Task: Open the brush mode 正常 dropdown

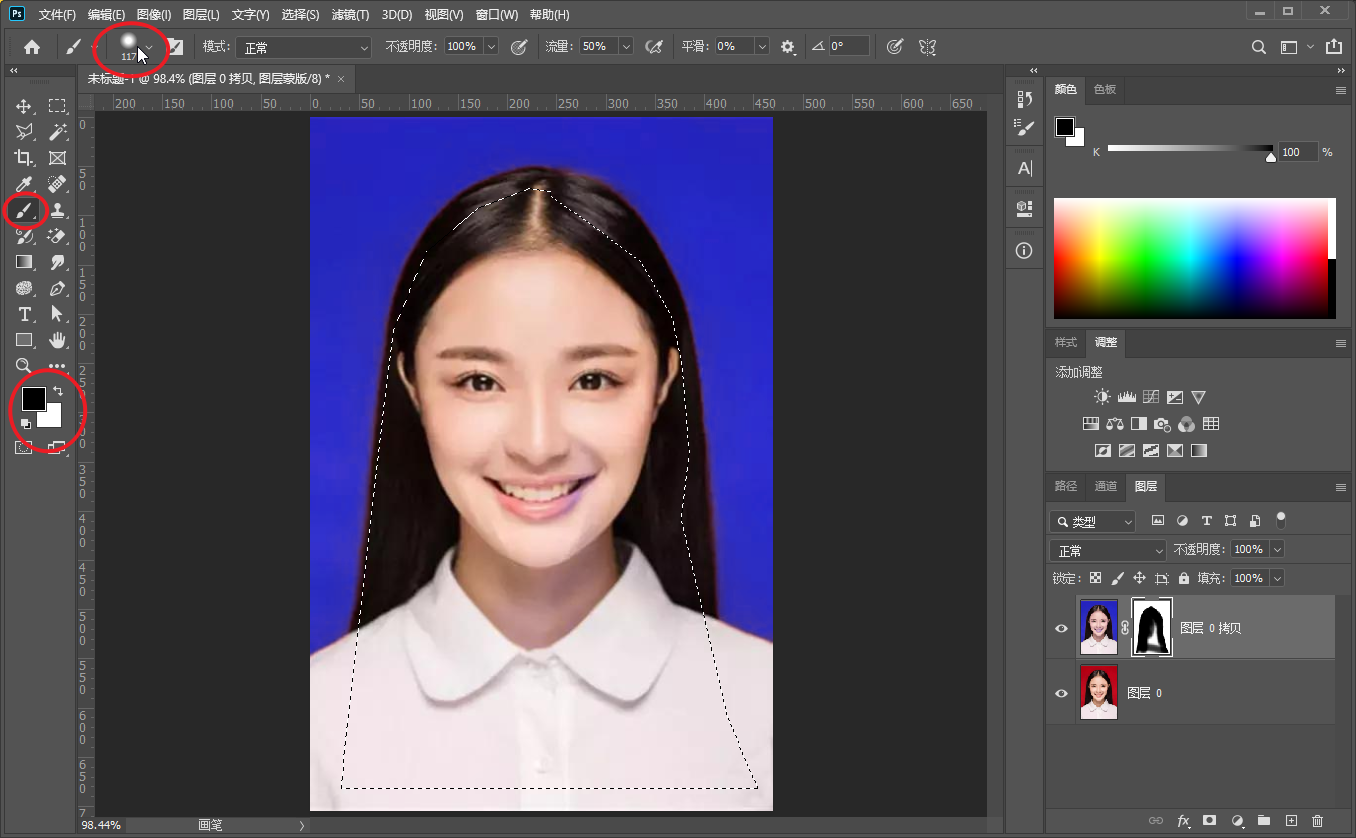Action: pyautogui.click(x=304, y=47)
